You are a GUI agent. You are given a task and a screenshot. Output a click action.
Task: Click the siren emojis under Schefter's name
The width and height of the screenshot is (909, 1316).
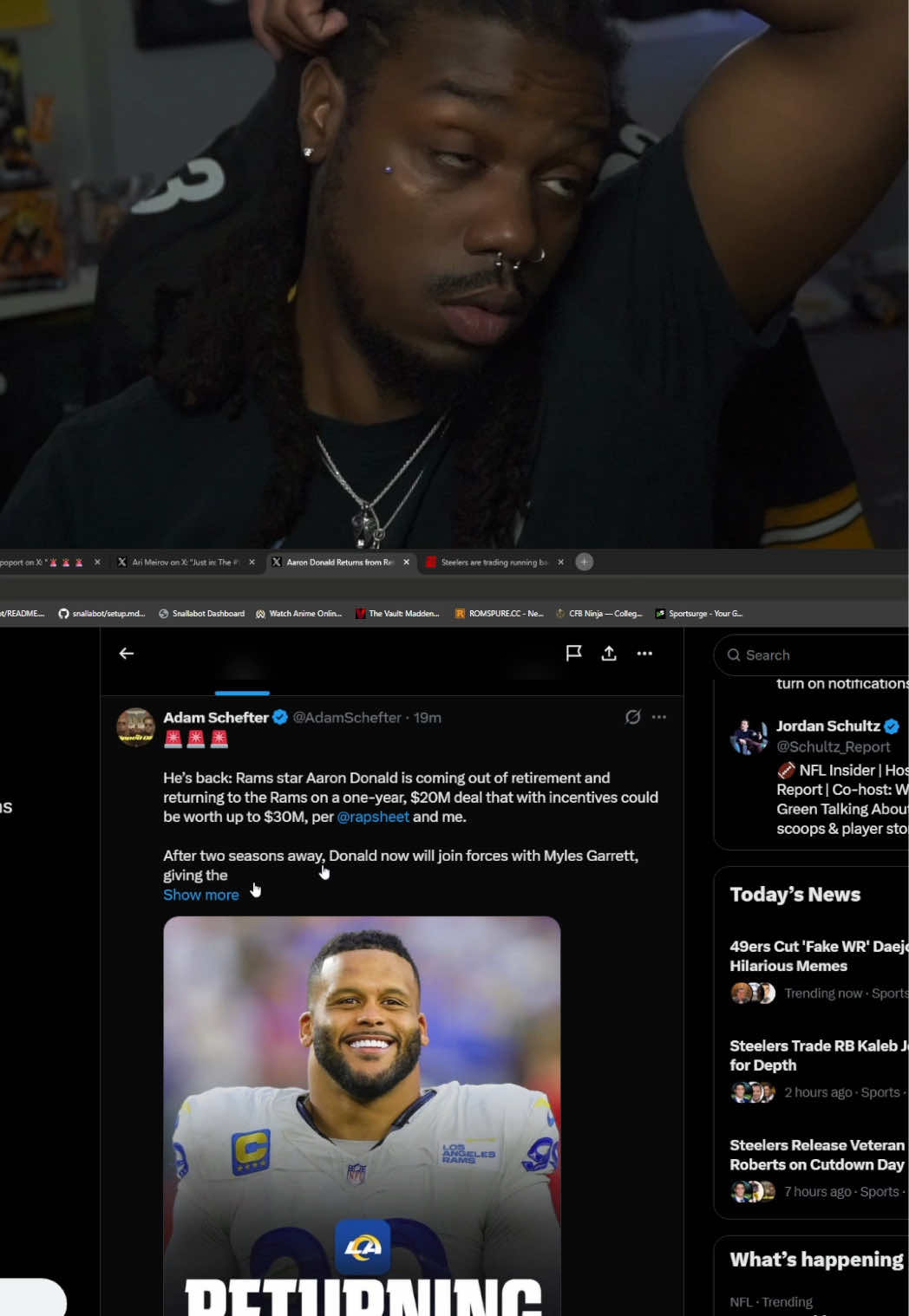tap(196, 739)
